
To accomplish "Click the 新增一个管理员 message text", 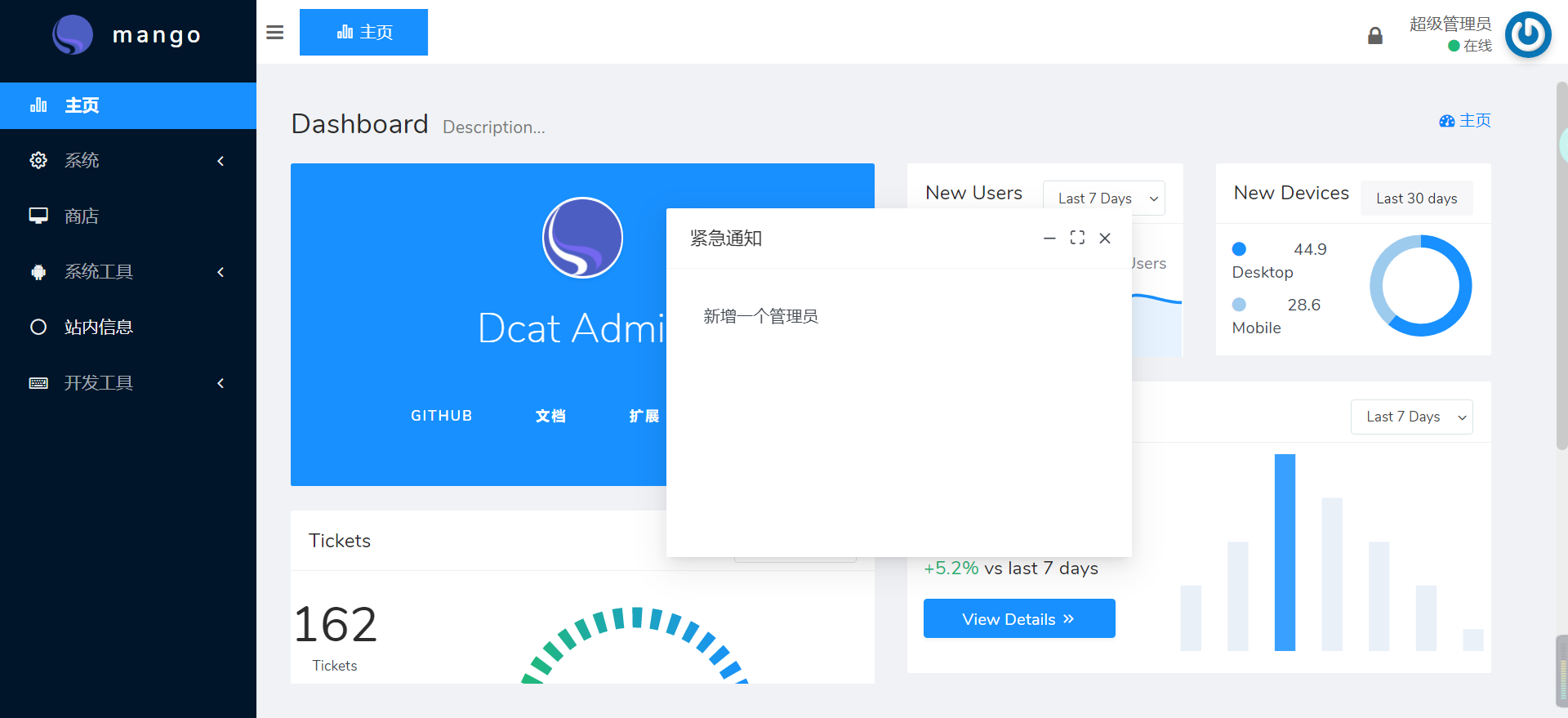I will 760,316.
